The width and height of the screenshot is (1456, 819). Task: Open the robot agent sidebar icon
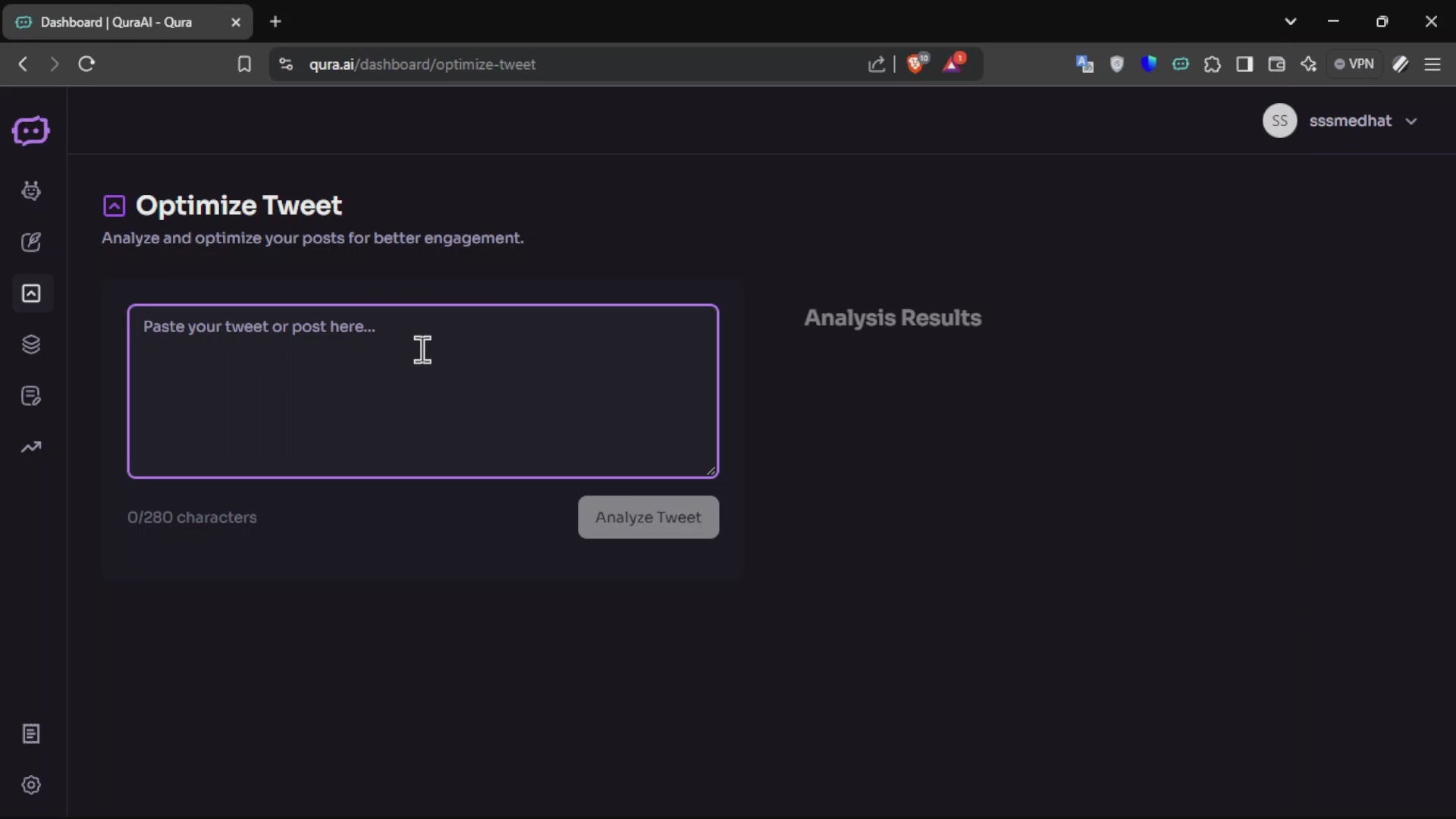(31, 190)
